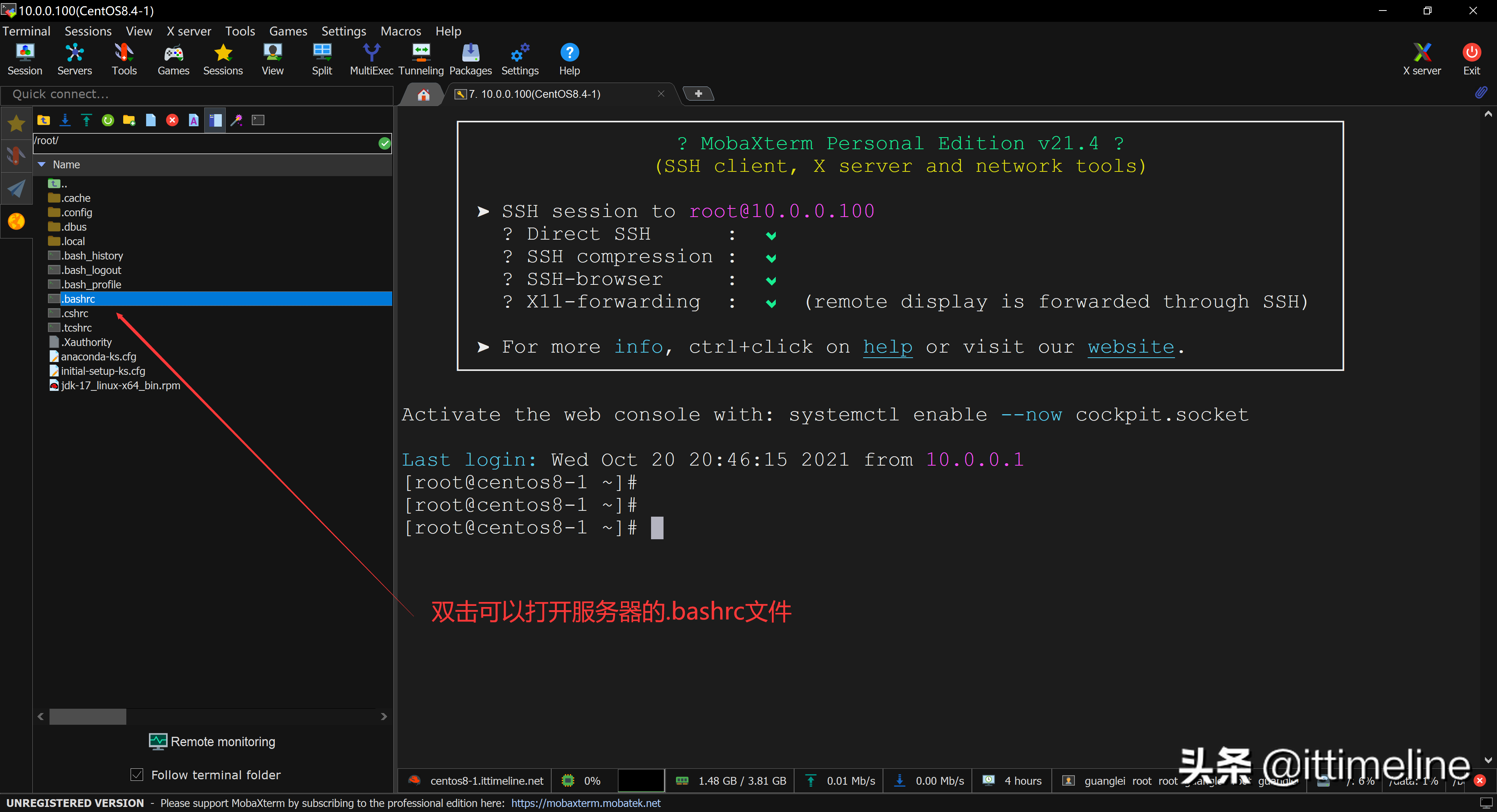
Task: Open a new tab with plus button
Action: (699, 94)
